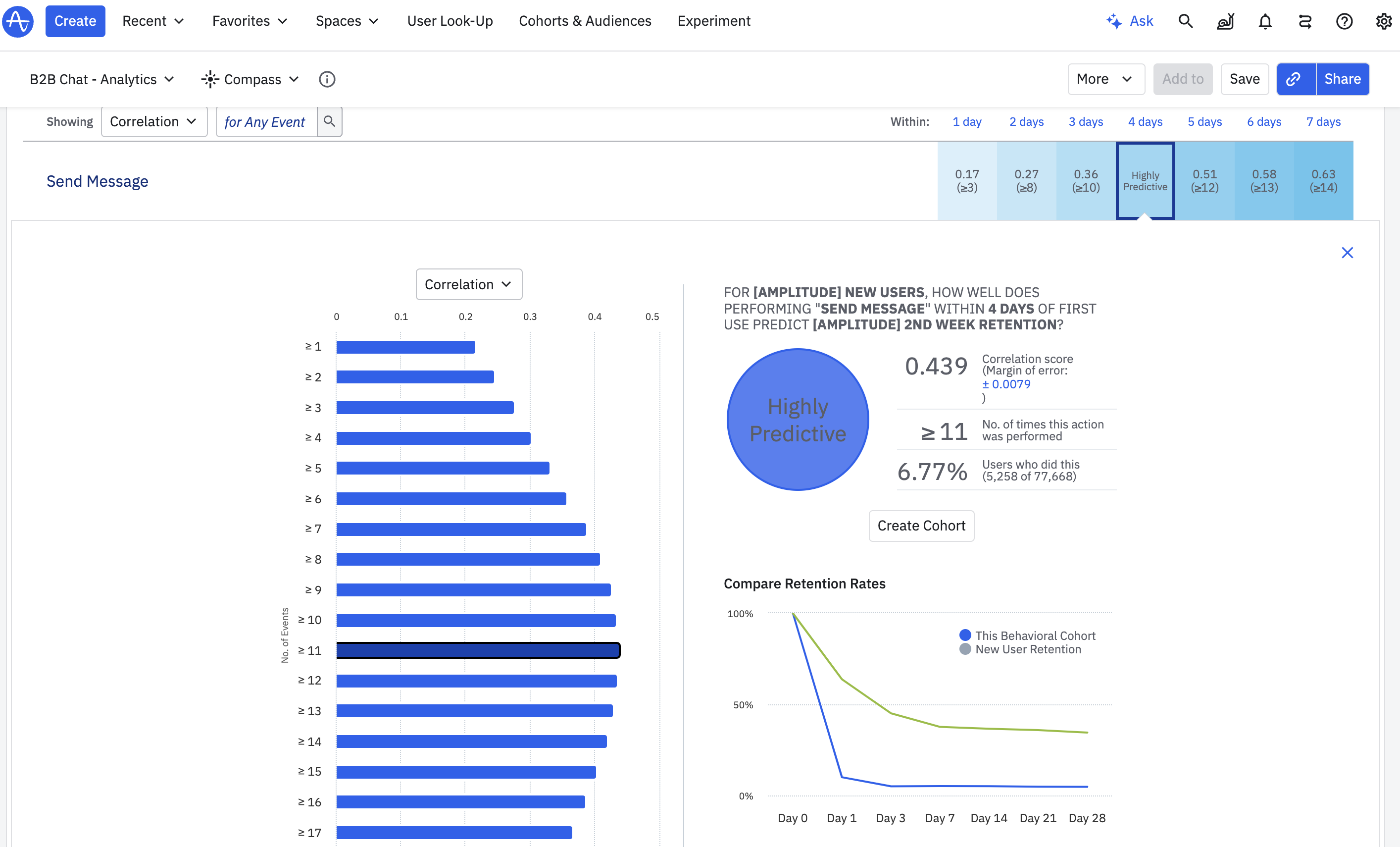Click the 0.51 heatmap cell
This screenshot has width=1400, height=847.
coord(1204,181)
